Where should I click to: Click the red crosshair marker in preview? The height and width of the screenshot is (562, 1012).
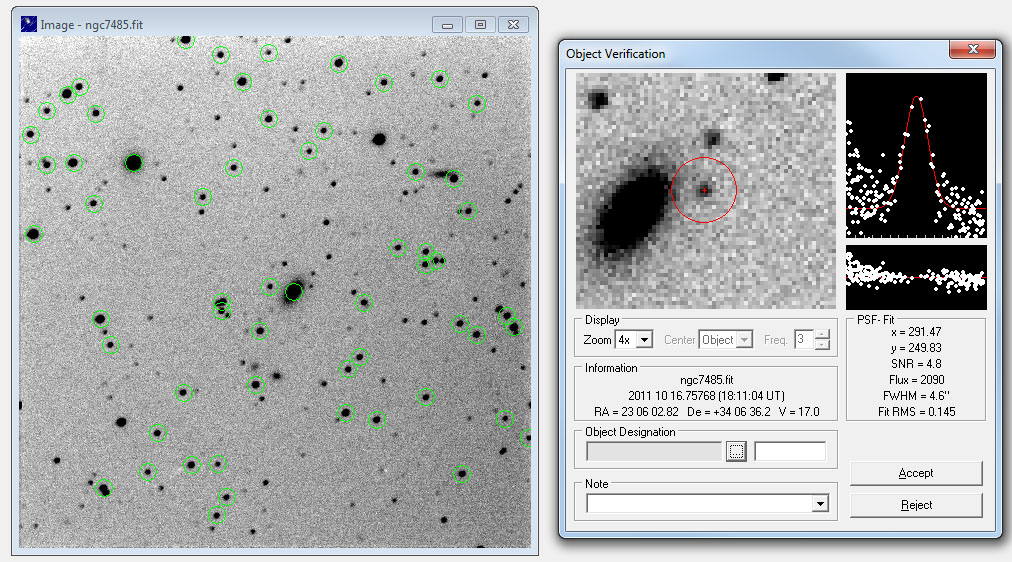[704, 189]
